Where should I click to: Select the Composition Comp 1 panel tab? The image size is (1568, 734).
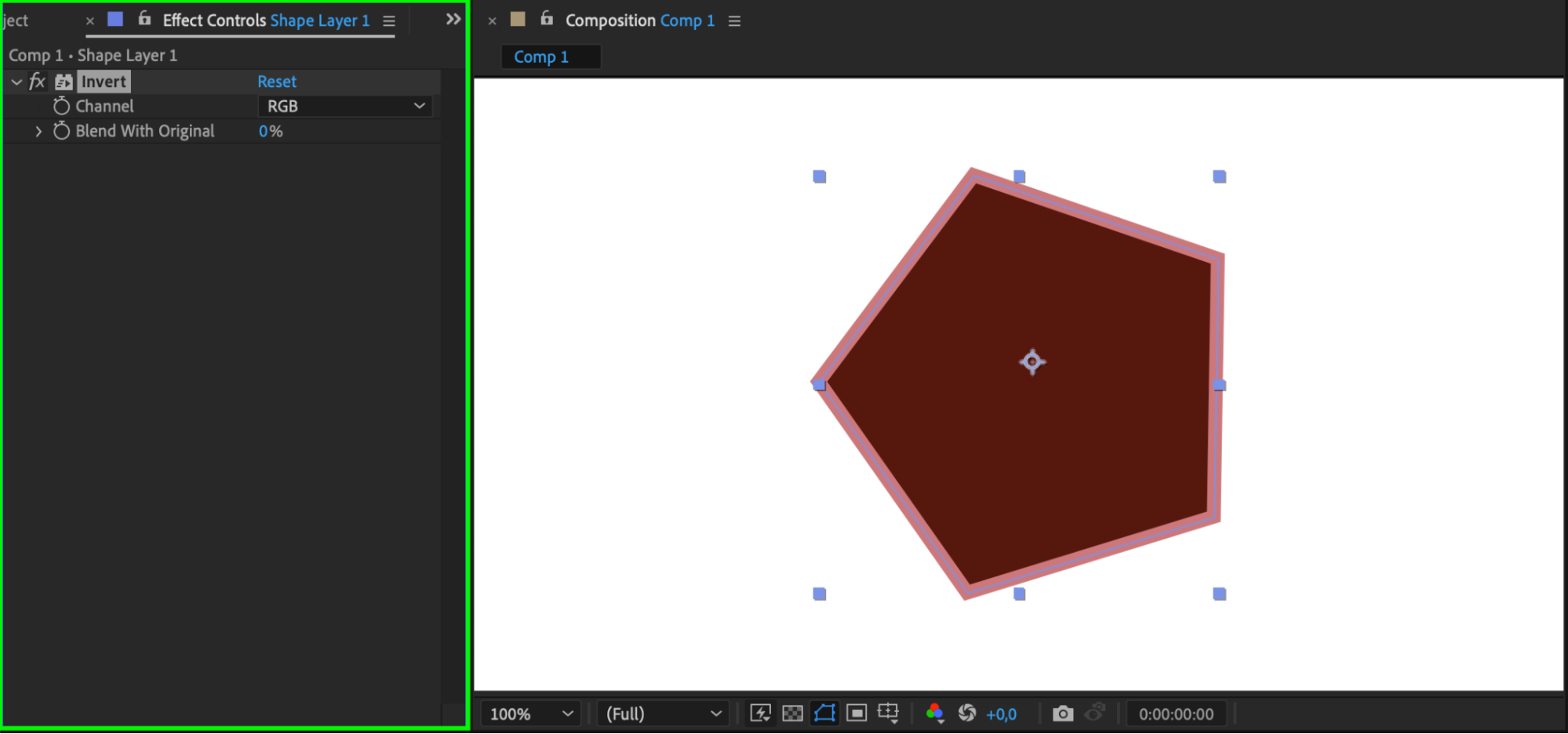[x=640, y=20]
